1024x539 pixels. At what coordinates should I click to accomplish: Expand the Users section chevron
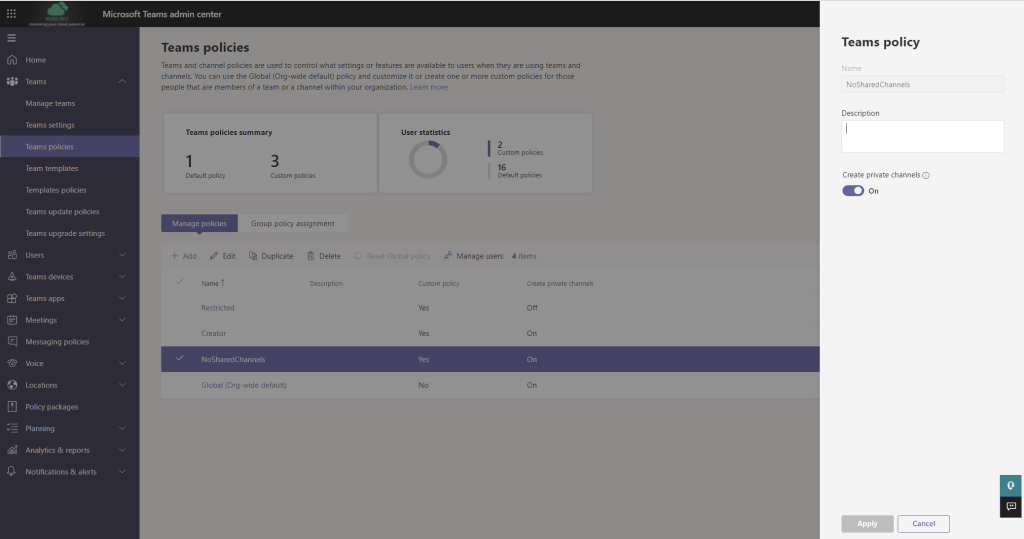pyautogui.click(x=122, y=255)
